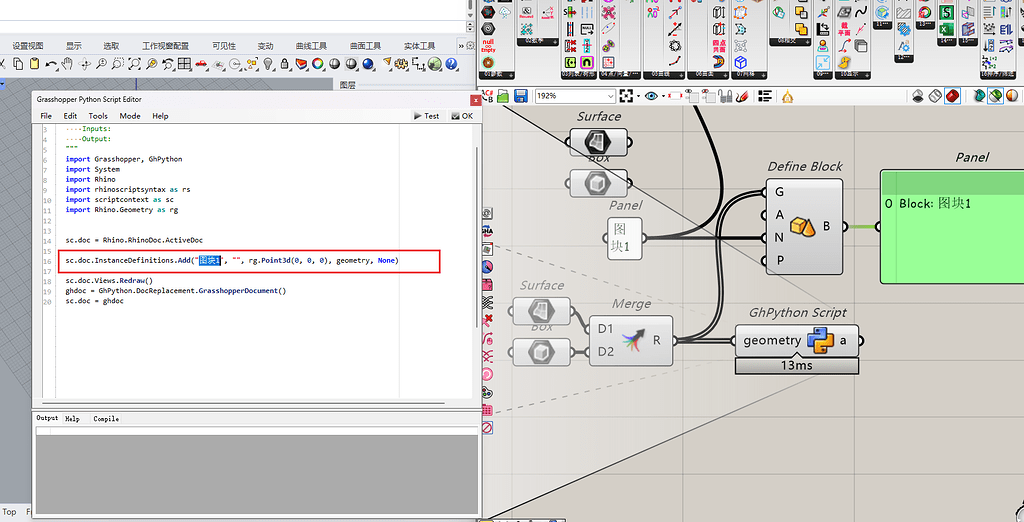Expand the zoom extents dropdown arrow
Image resolution: width=1024 pixels, height=522 pixels.
pyautogui.click(x=637, y=96)
